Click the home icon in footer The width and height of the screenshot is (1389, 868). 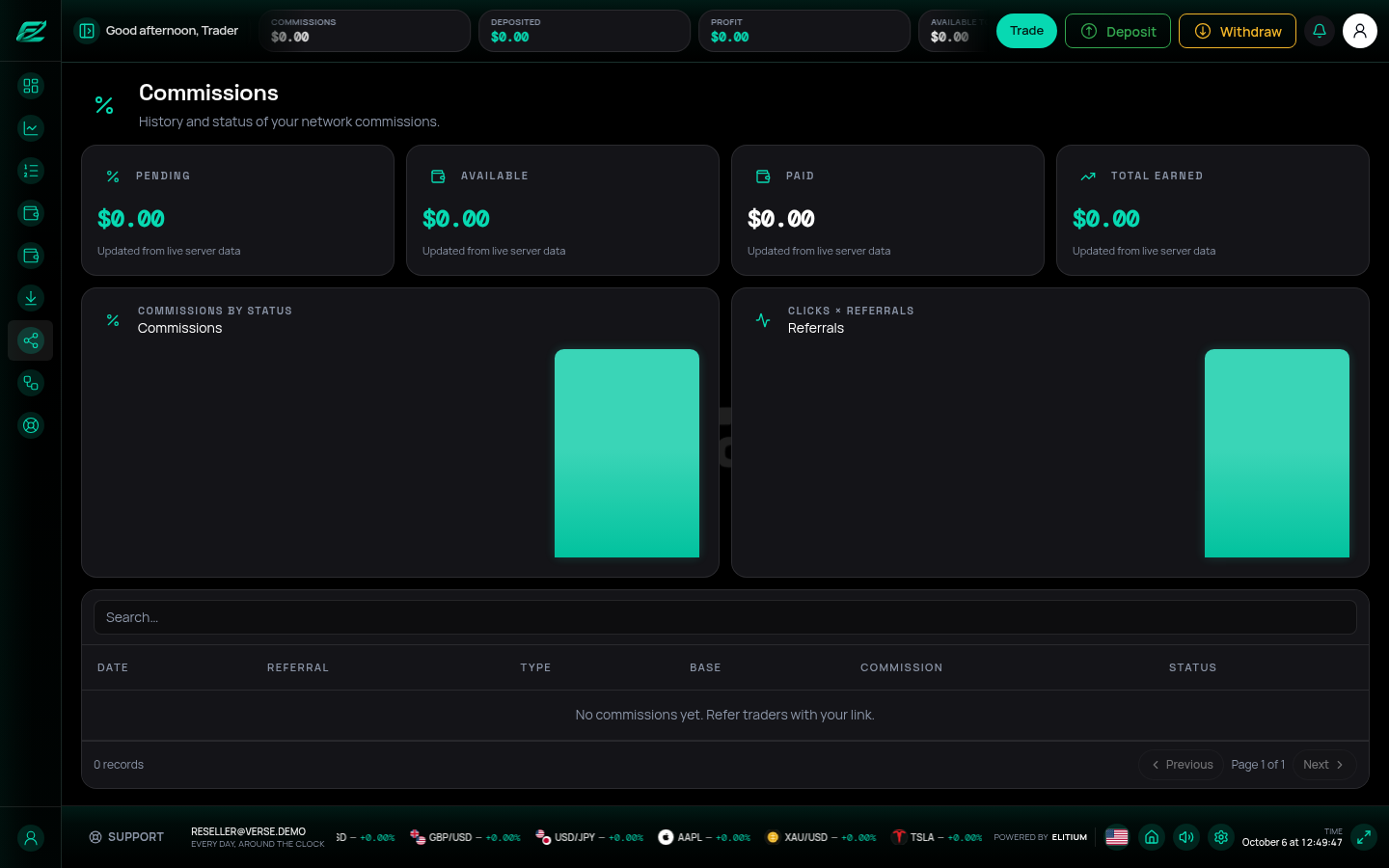click(x=1152, y=837)
